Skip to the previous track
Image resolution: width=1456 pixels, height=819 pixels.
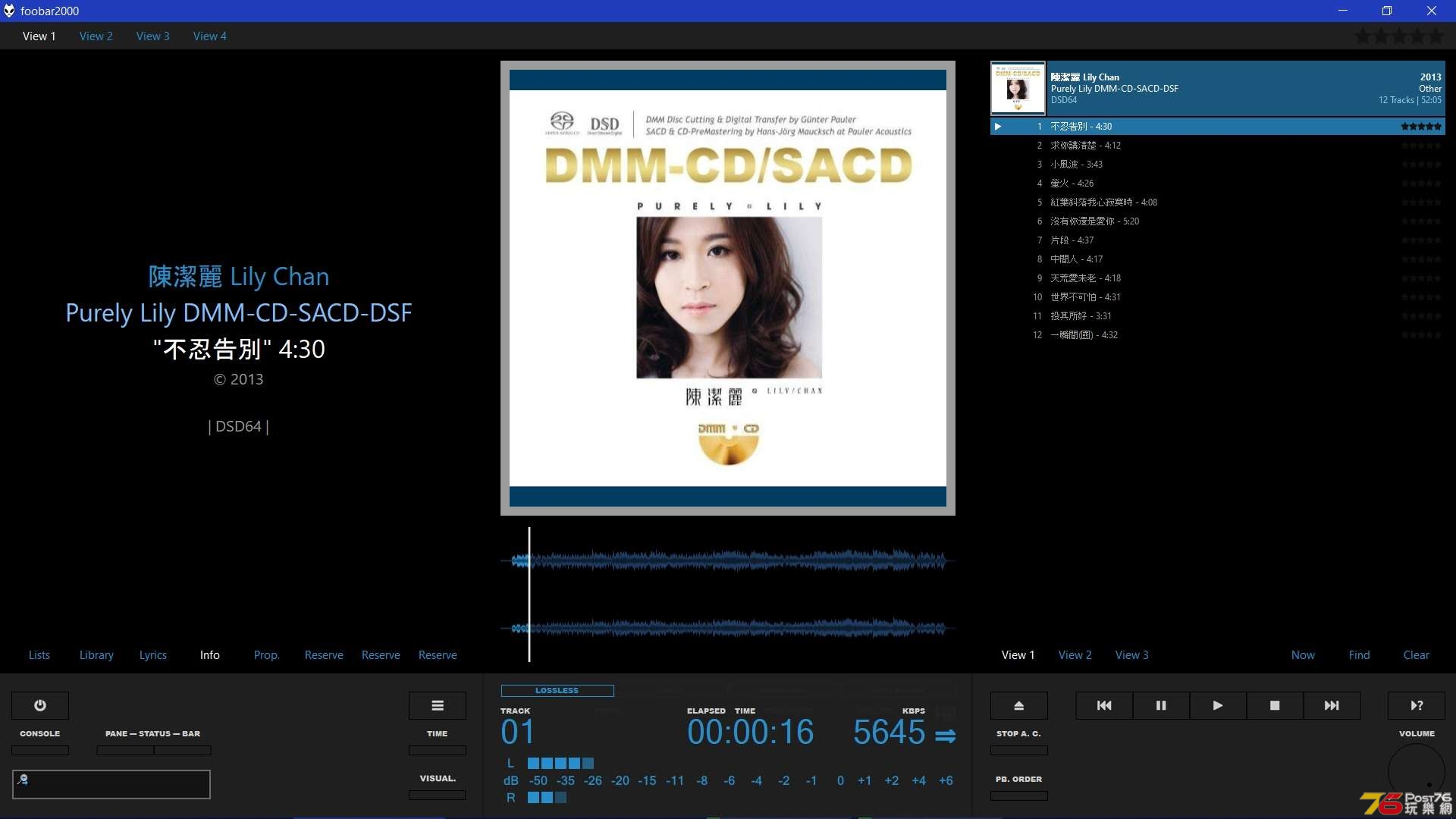(1104, 705)
